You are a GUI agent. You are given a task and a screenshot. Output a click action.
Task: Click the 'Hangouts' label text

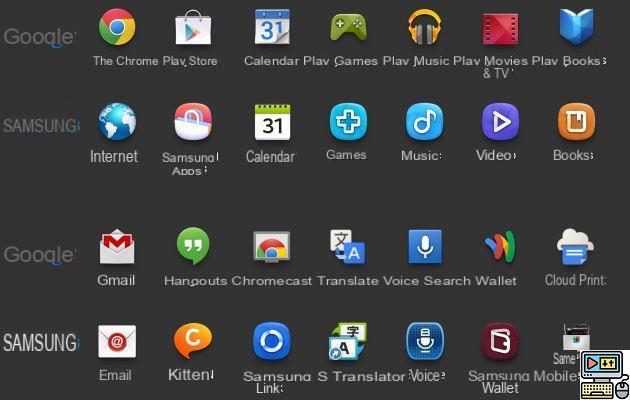click(x=196, y=281)
